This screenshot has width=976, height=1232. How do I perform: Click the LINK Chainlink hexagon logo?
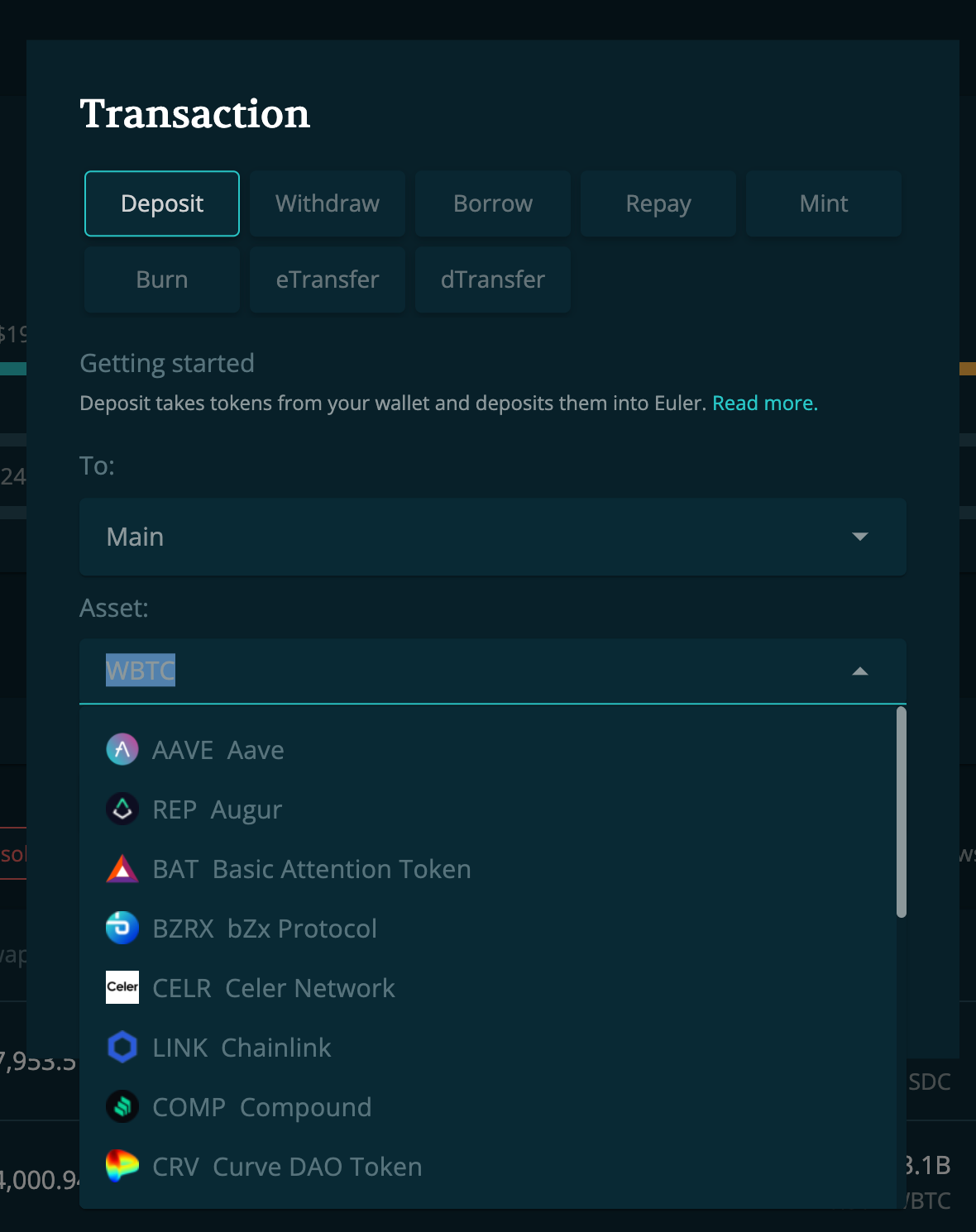(122, 1048)
